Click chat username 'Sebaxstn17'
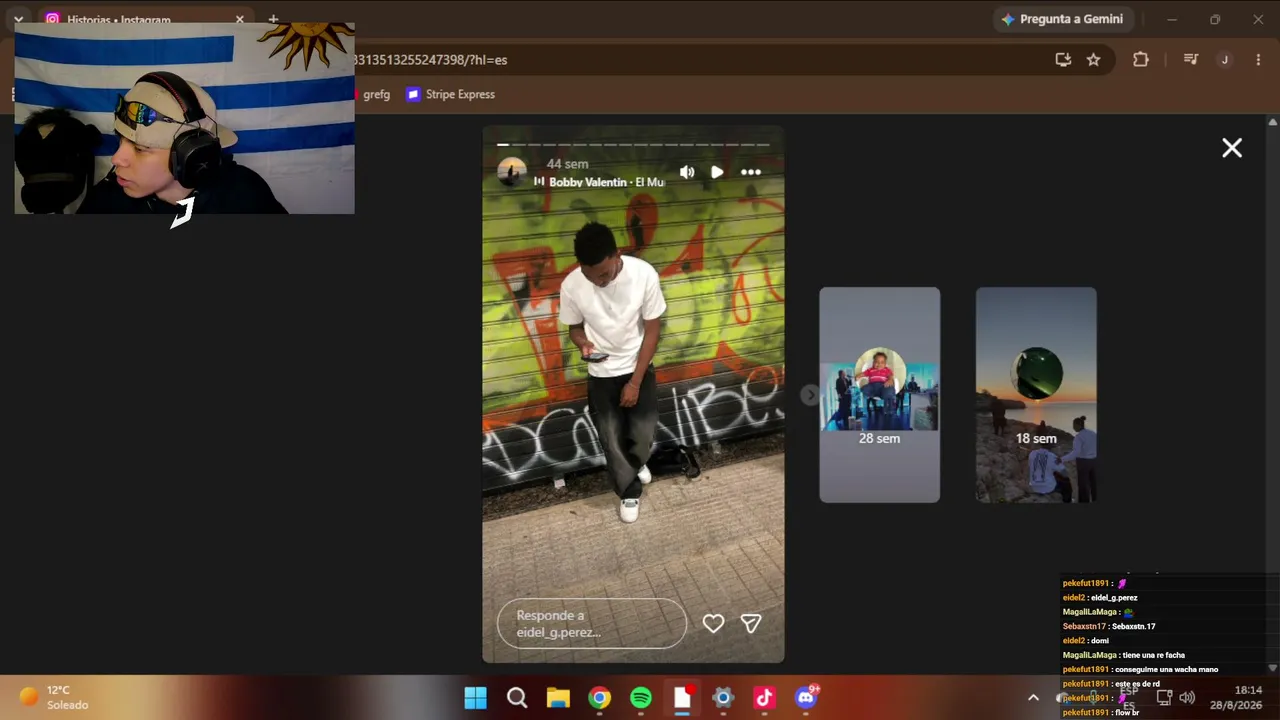Screen dimensions: 1280x720 click(1084, 626)
